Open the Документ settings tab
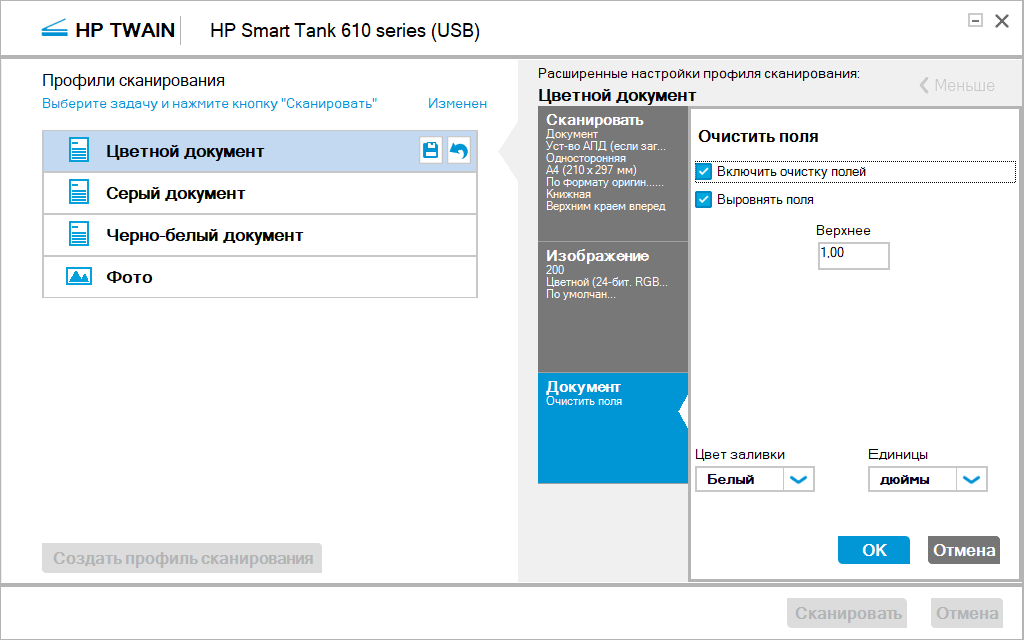 613,428
